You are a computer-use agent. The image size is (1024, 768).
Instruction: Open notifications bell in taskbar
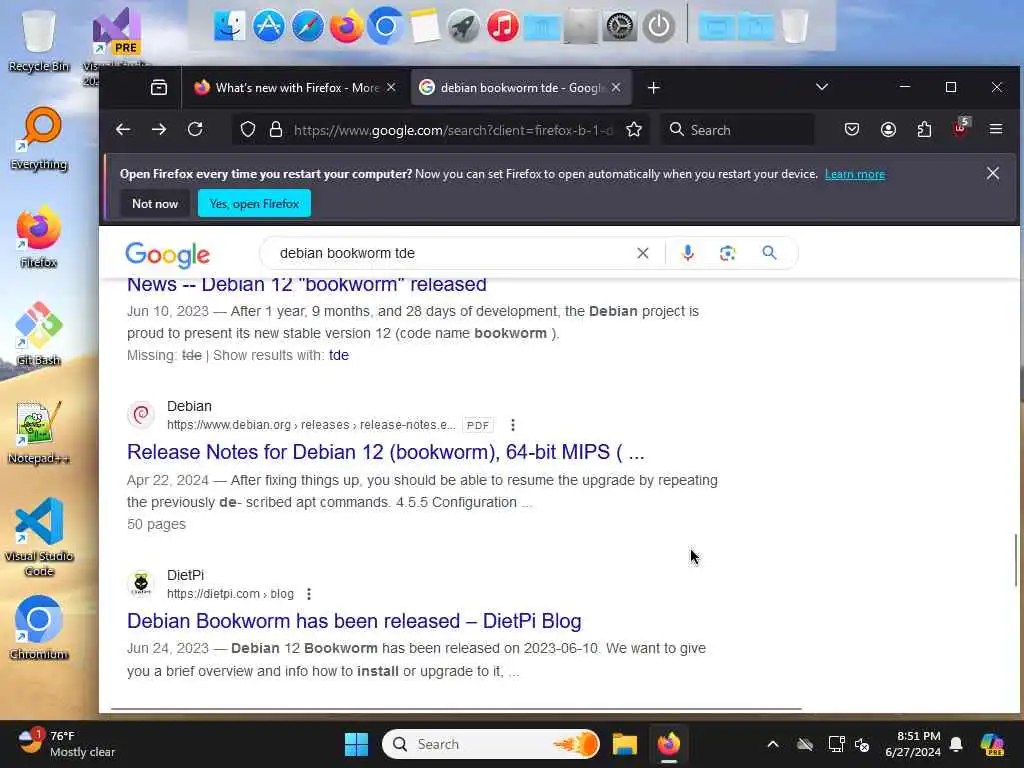[956, 744]
